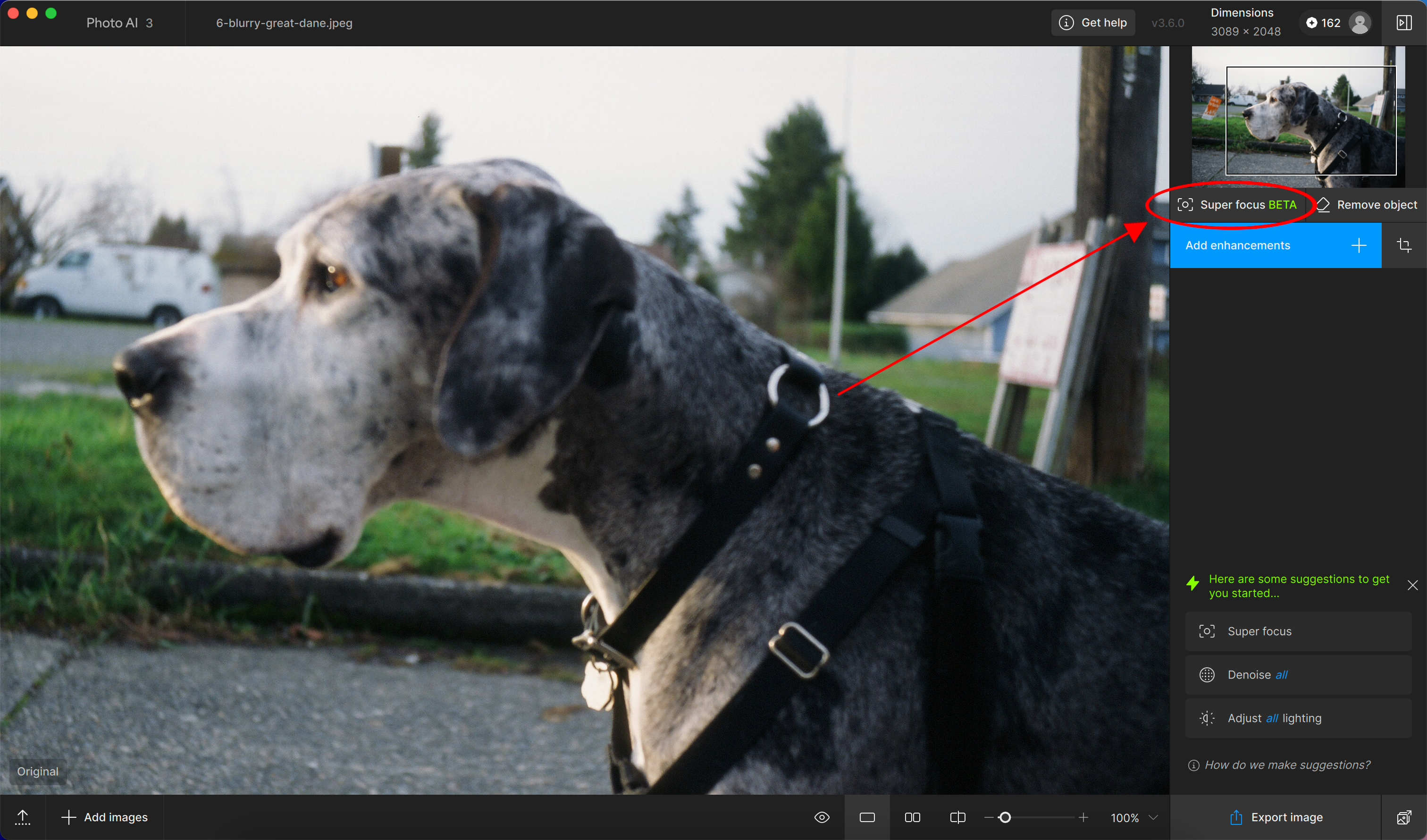Click the upload icon at bottom left
Screen dimensions: 1427x840
pos(23,817)
